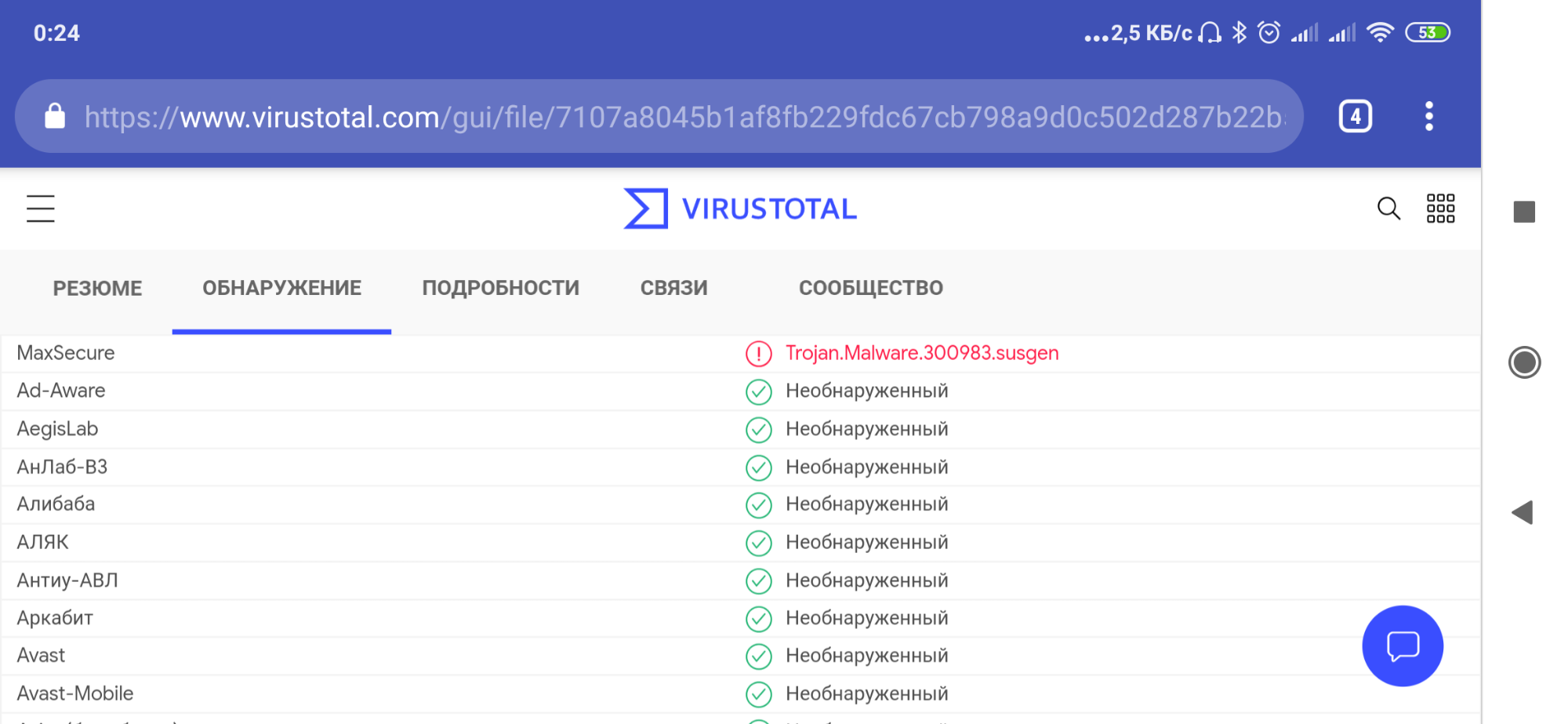Click the MaxSecure engine name

click(66, 353)
